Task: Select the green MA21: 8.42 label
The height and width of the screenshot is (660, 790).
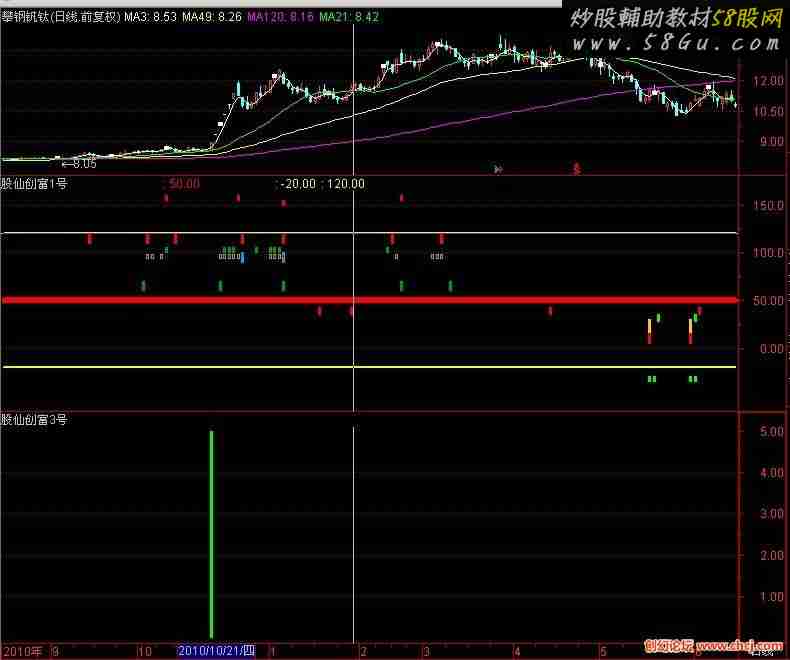Action: click(349, 17)
